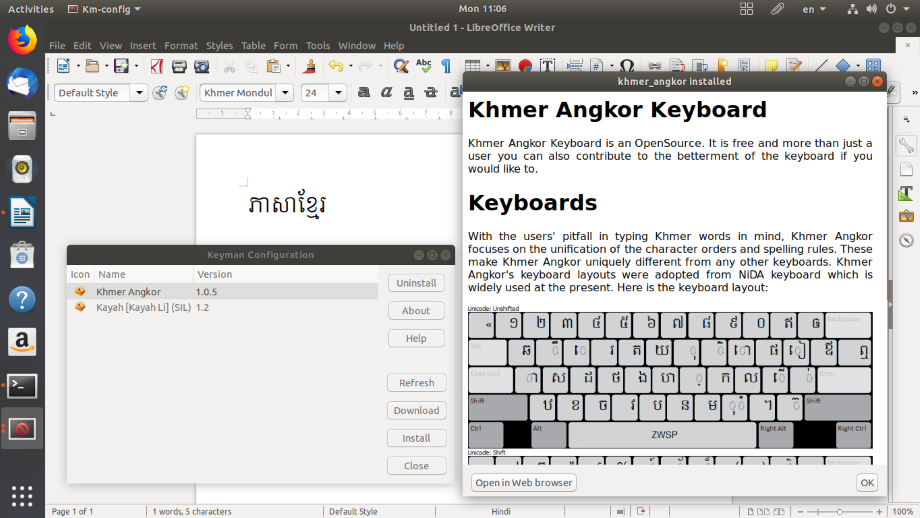Viewport: 920px width, 518px height.
Task: Expand the Khmer Mondul font dropdown
Action: click(285, 93)
